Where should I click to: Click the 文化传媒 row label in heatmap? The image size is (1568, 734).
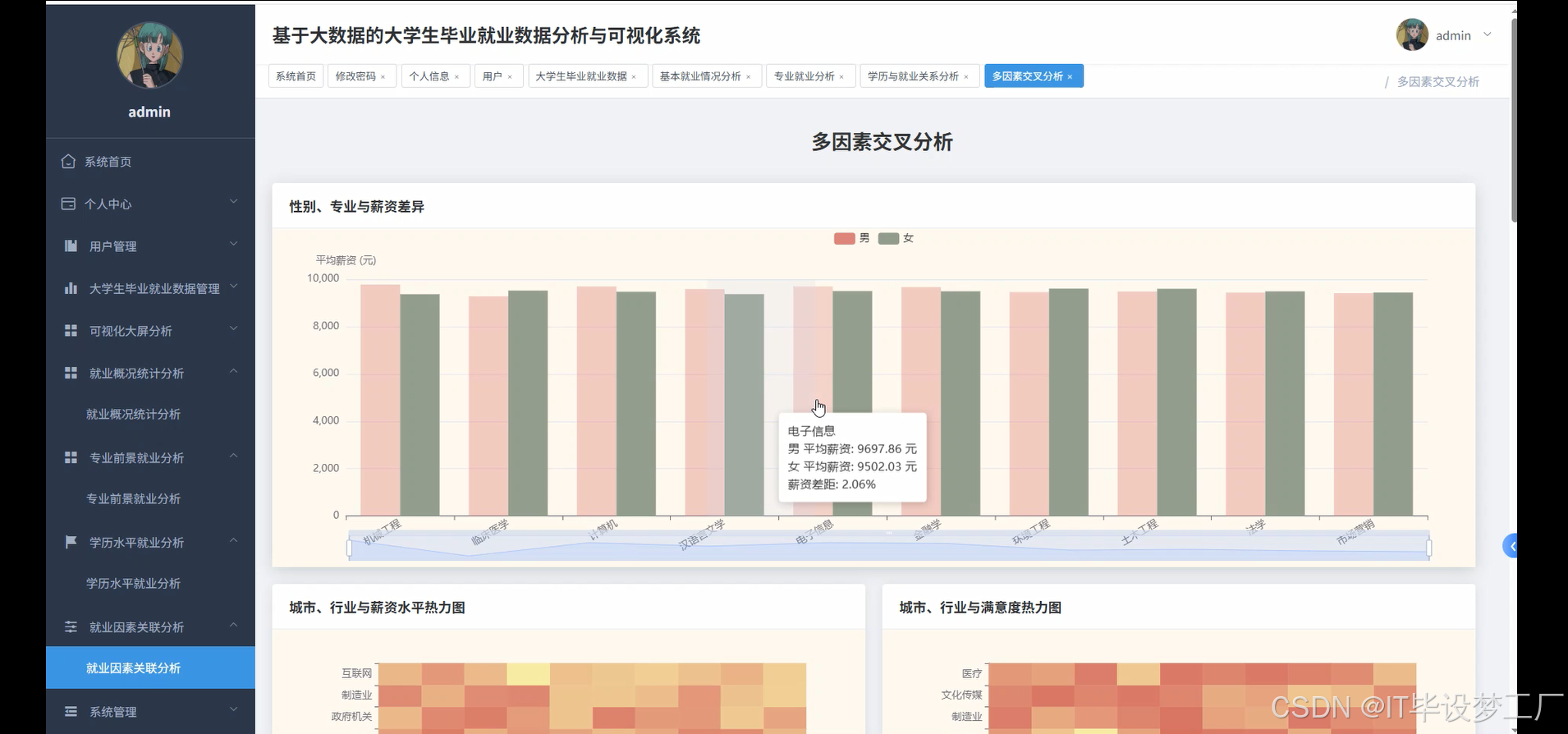(x=961, y=695)
